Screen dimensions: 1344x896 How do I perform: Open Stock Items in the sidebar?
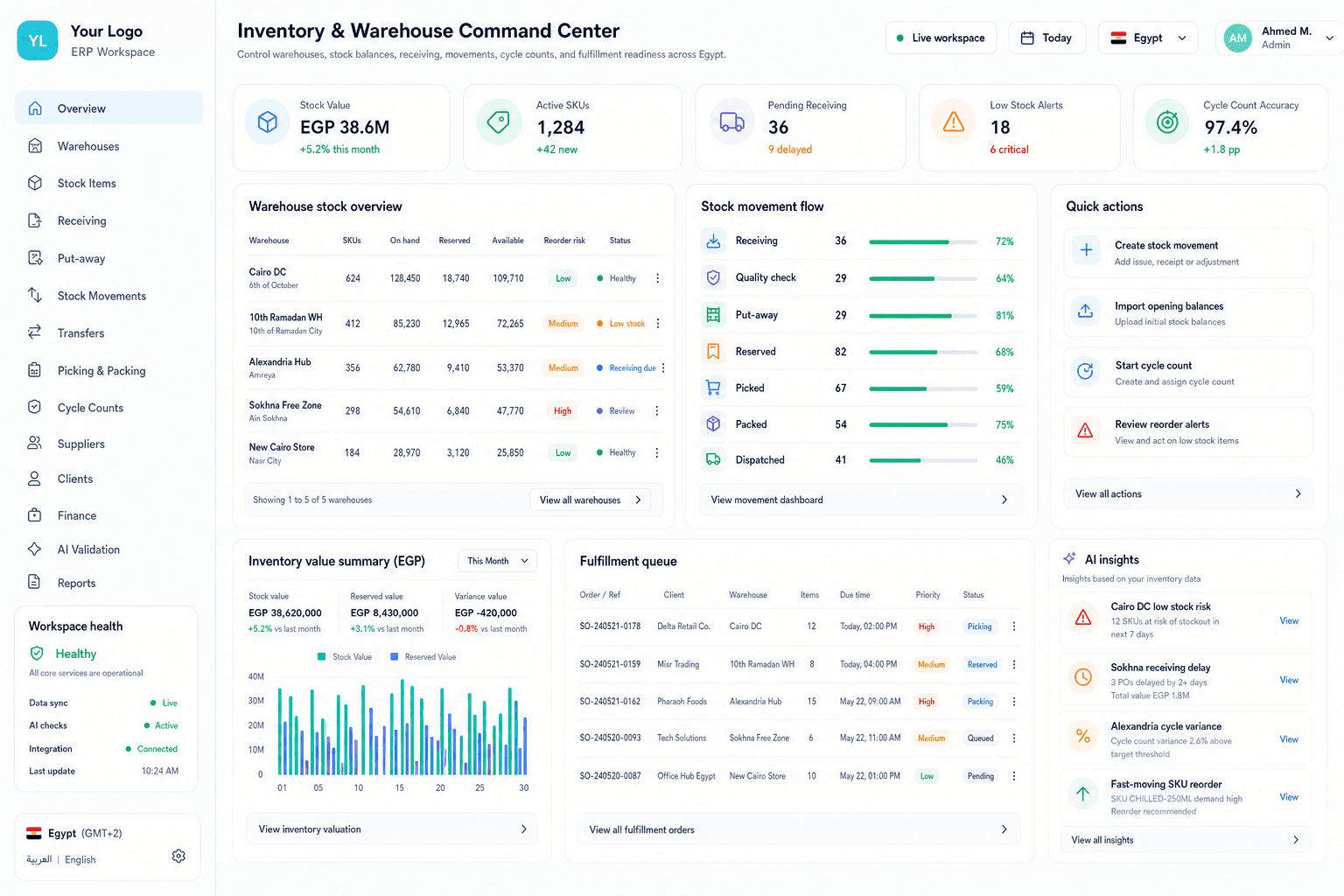tap(108, 183)
